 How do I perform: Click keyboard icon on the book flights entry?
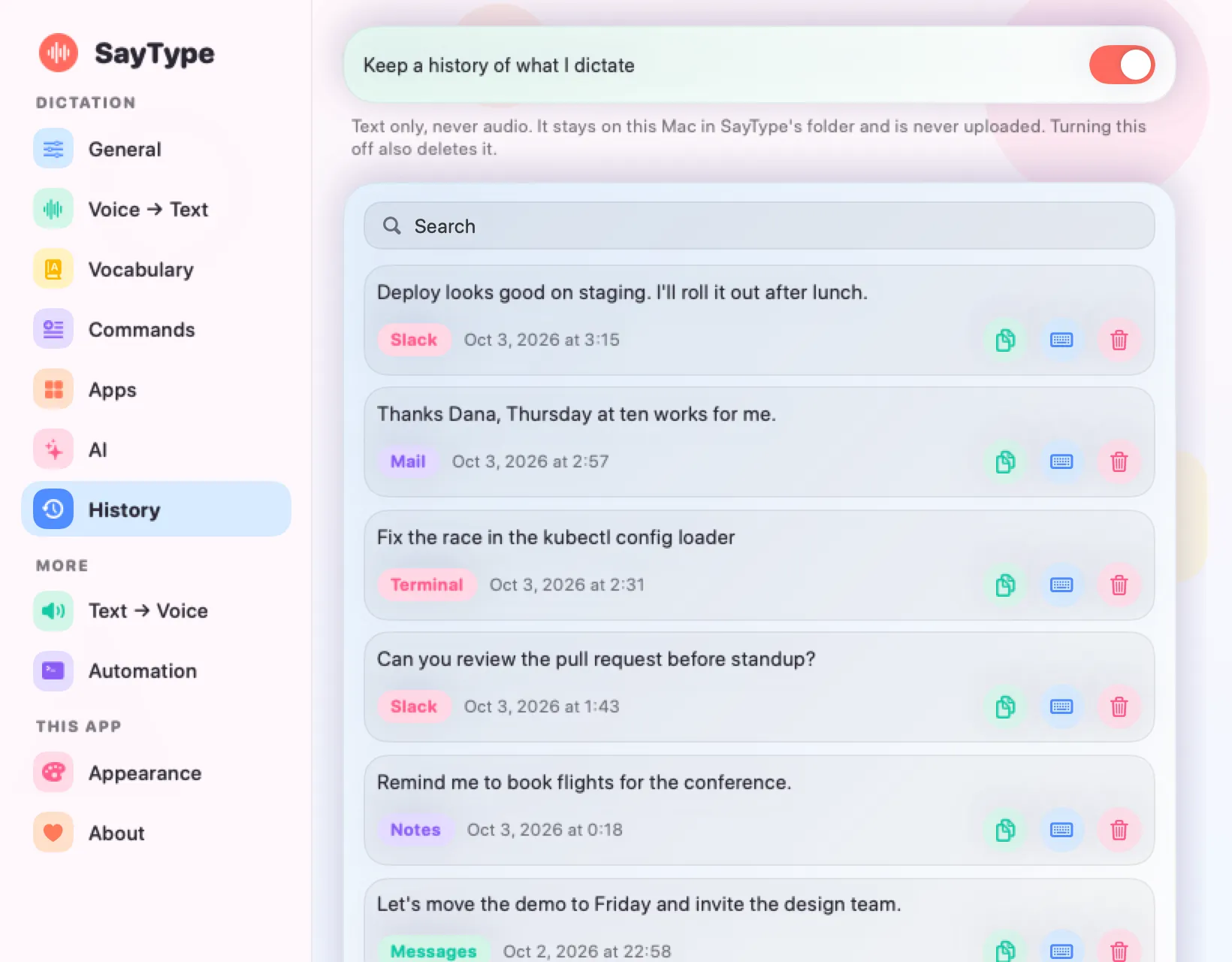[1061, 830]
